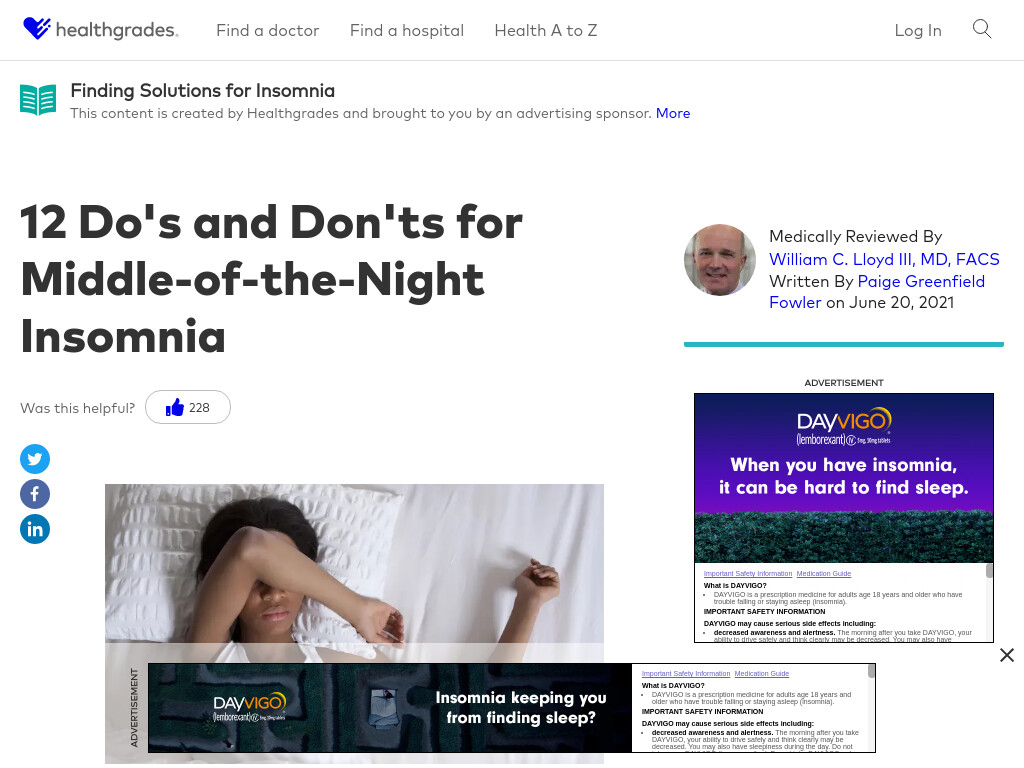
Task: Share article on Twitter
Action: [x=35, y=459]
